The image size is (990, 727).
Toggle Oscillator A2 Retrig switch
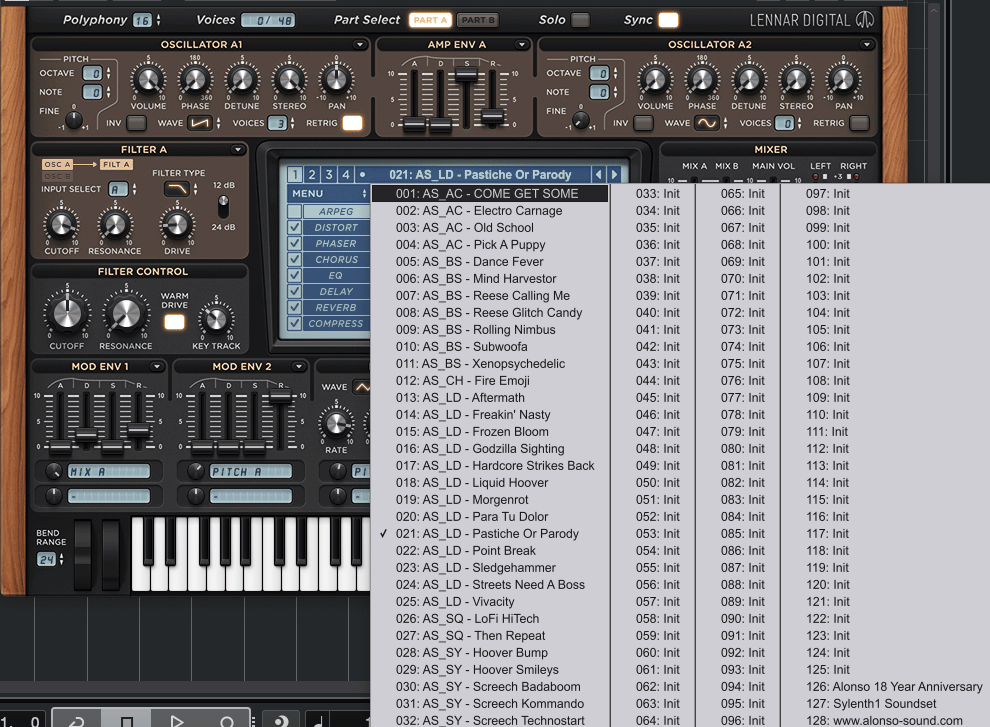859,123
